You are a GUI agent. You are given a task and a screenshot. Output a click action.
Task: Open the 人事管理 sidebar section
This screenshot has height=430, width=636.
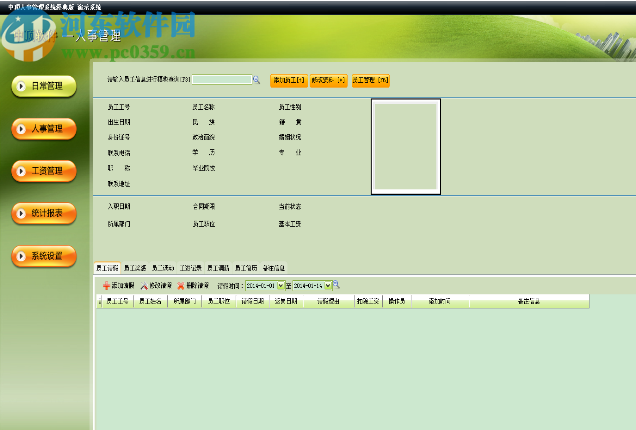point(44,129)
